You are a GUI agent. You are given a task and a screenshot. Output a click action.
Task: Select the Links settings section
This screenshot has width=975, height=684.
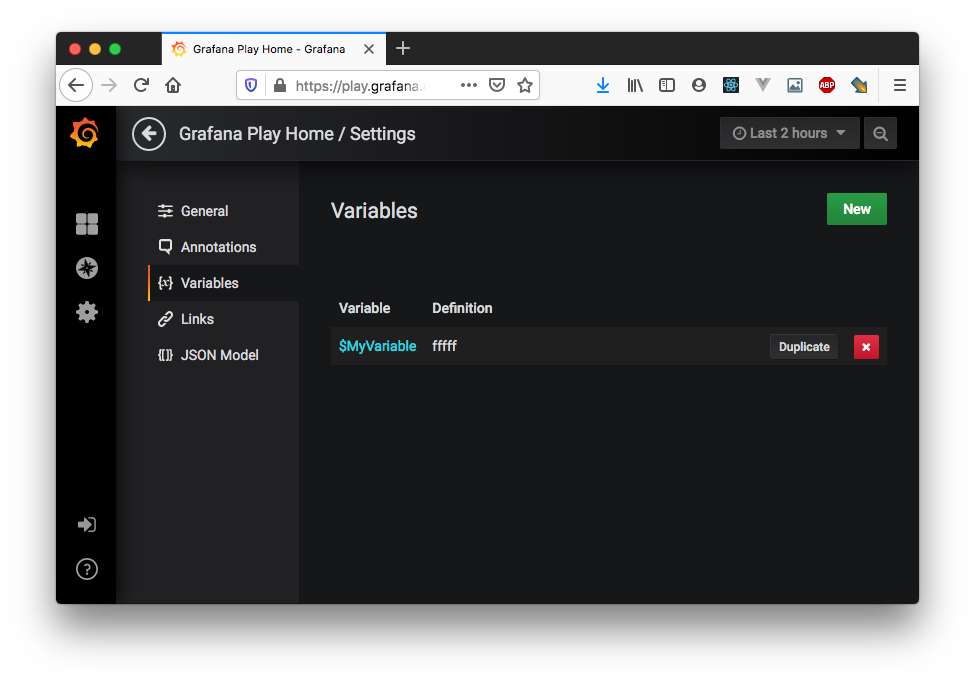[x=224, y=319]
